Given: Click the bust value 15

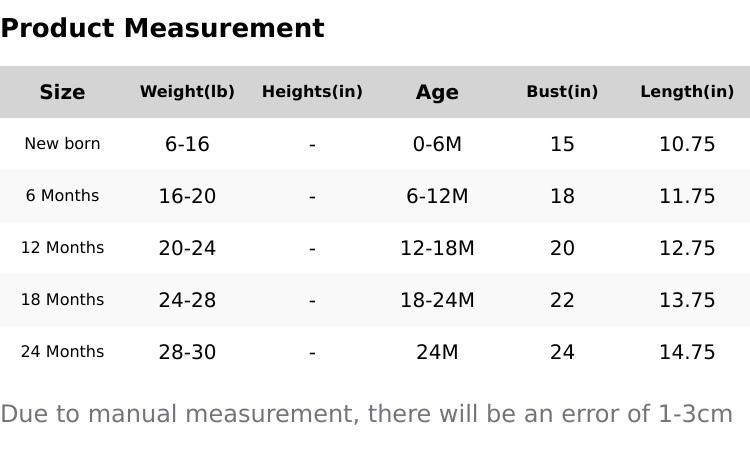Looking at the screenshot, I should pos(562,144).
